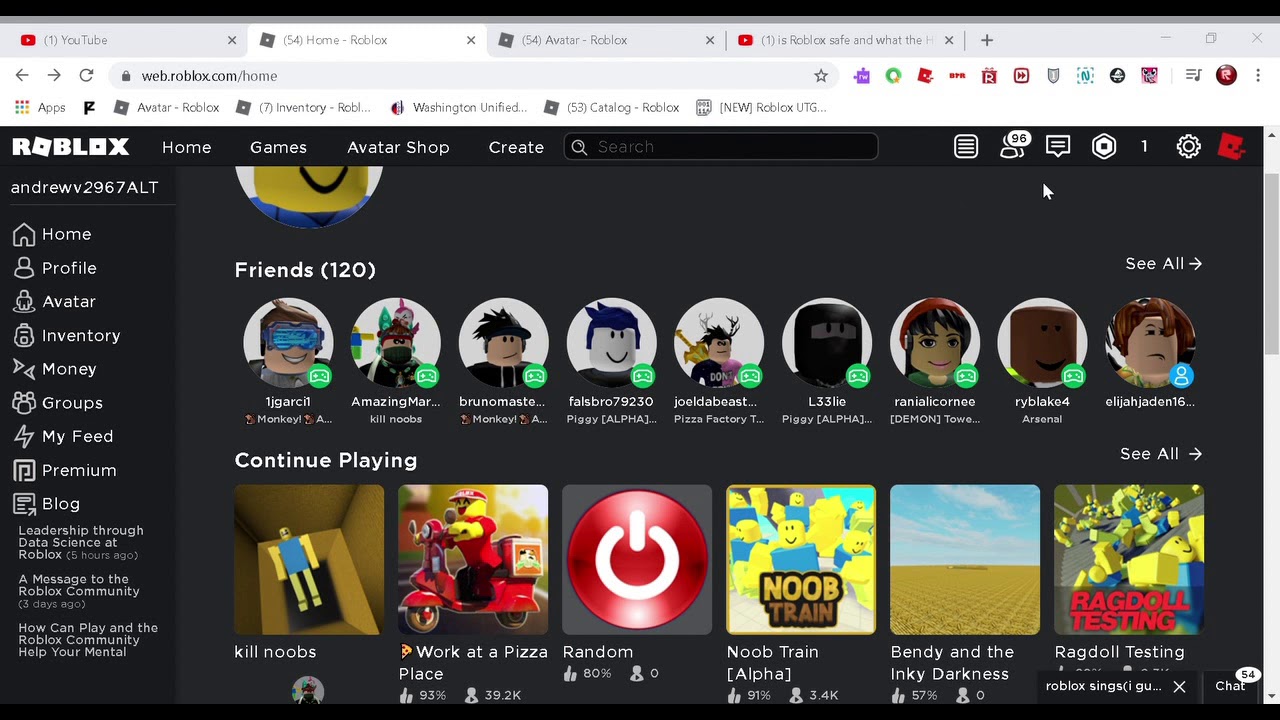Viewport: 1280px width, 720px height.
Task: Select Avatar Shop in the top navigation
Action: [x=398, y=147]
